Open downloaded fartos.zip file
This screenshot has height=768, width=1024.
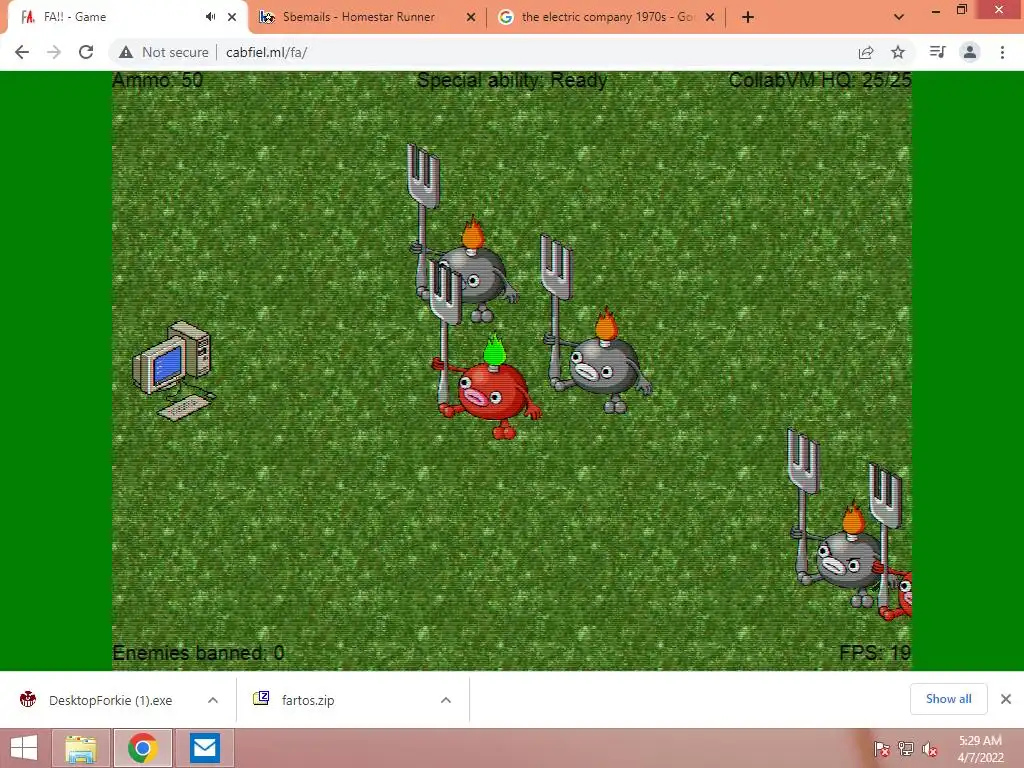[308, 700]
